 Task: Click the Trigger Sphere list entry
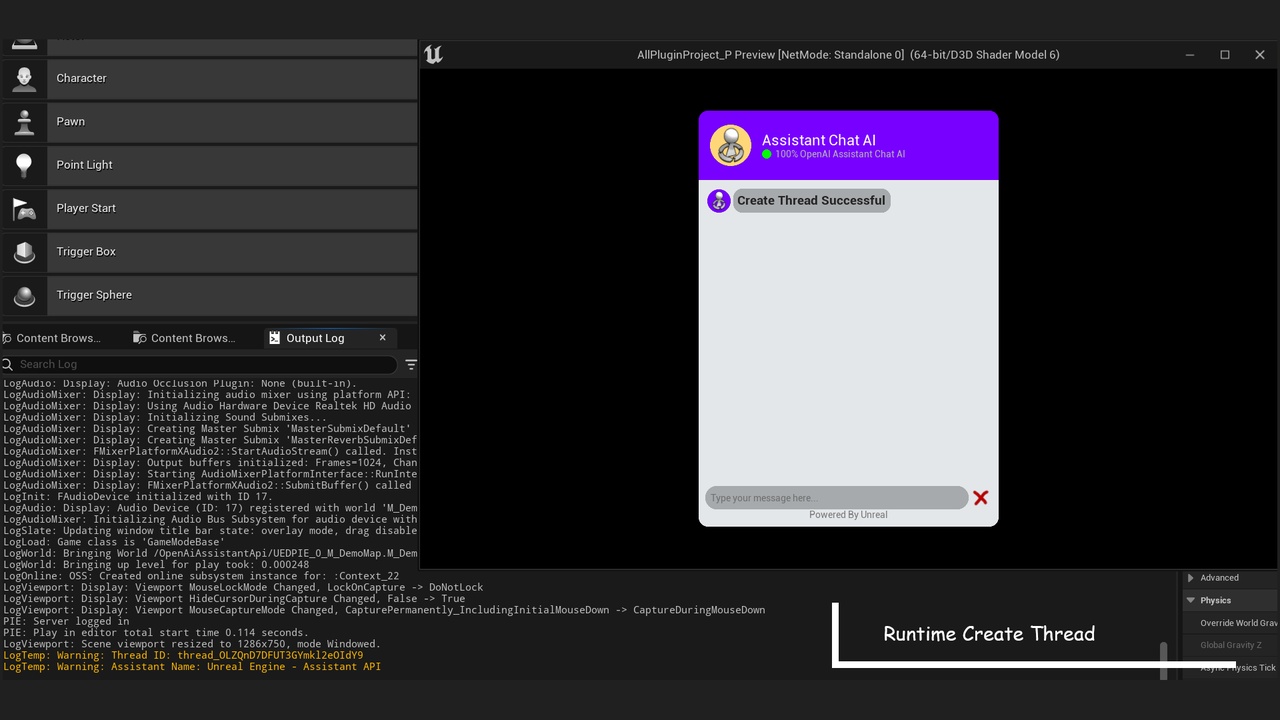[x=209, y=295]
